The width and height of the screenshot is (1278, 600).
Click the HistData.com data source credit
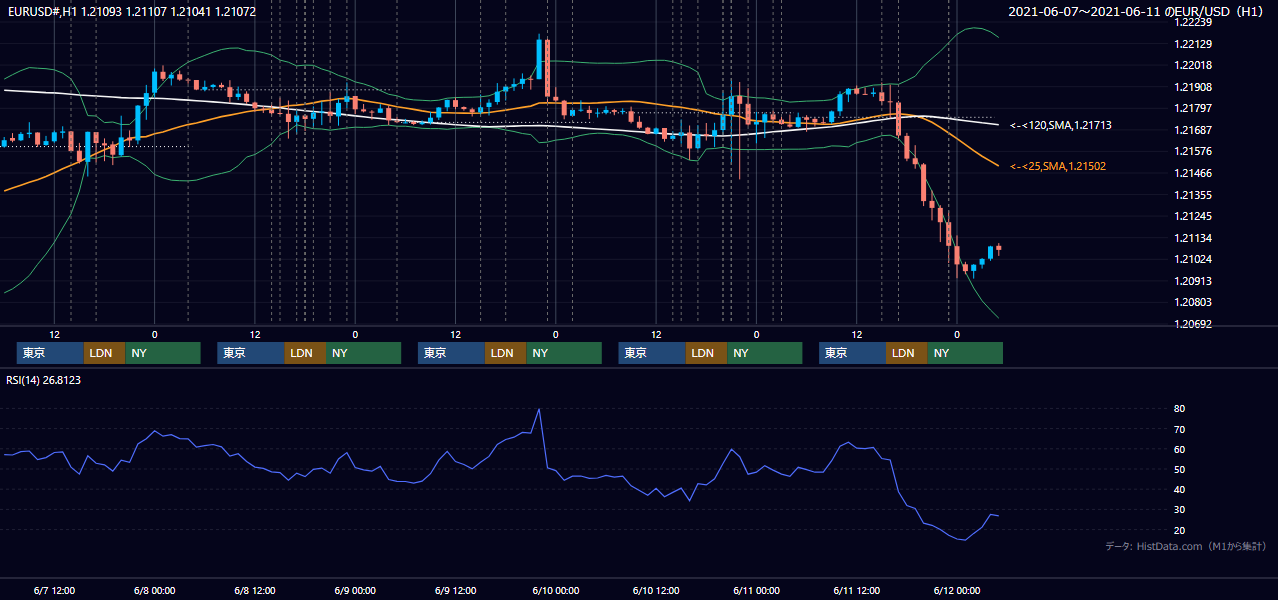1186,547
